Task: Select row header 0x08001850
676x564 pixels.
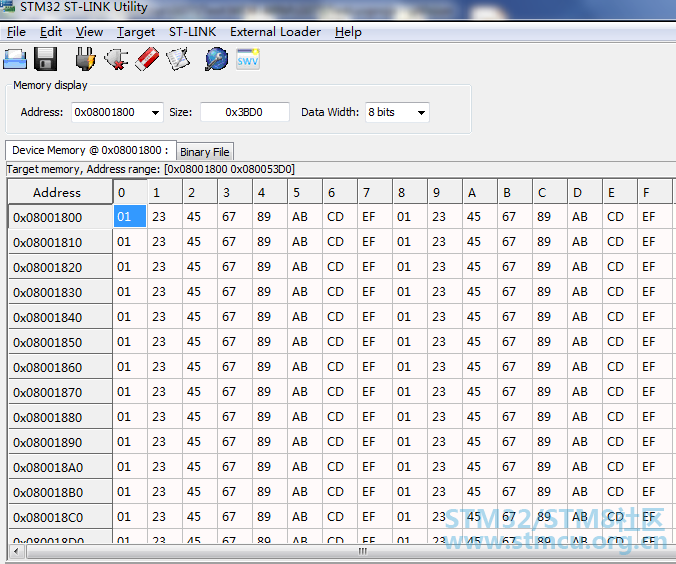Action: 60,342
